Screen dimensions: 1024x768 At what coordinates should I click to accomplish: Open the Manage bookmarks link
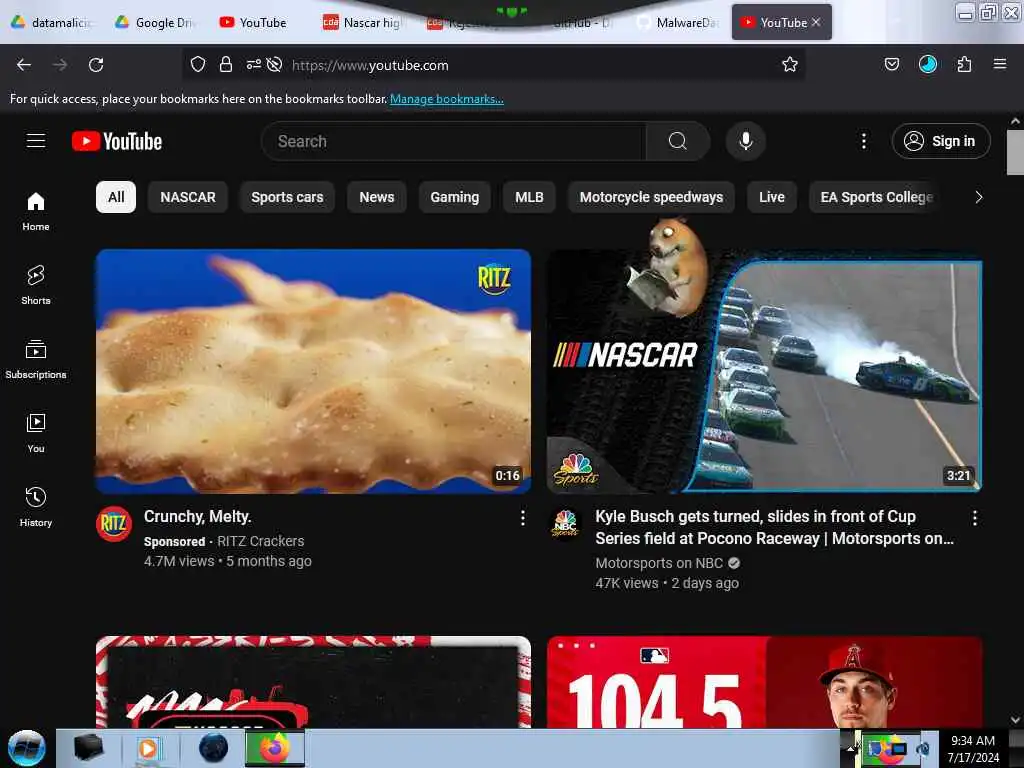click(x=447, y=99)
